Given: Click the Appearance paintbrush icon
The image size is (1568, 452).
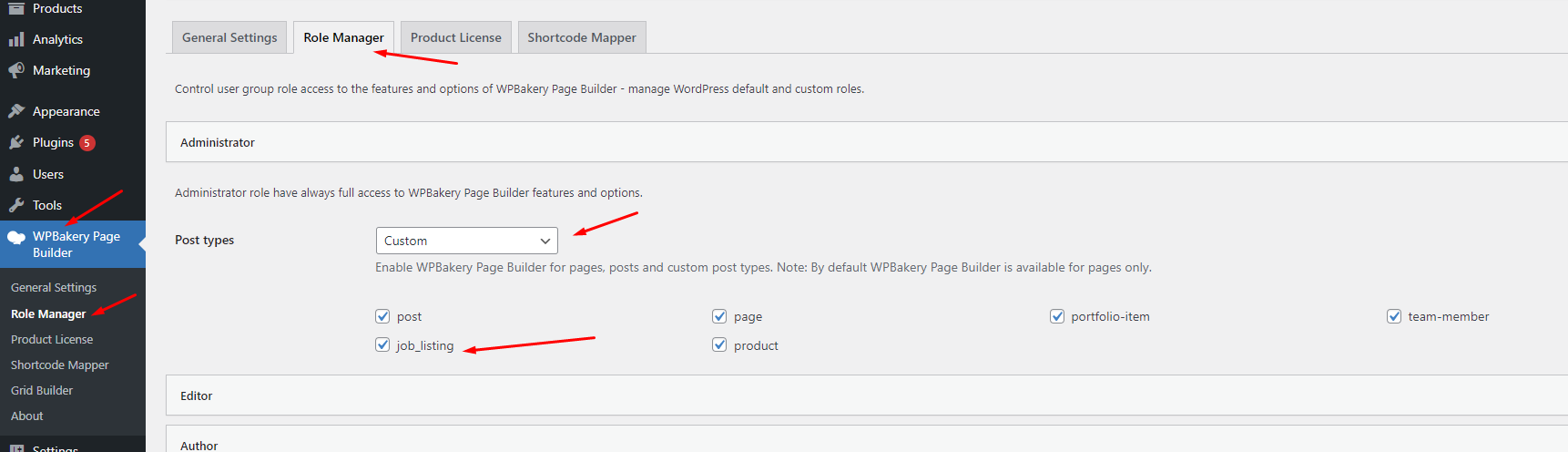Looking at the screenshot, I should pos(16,111).
